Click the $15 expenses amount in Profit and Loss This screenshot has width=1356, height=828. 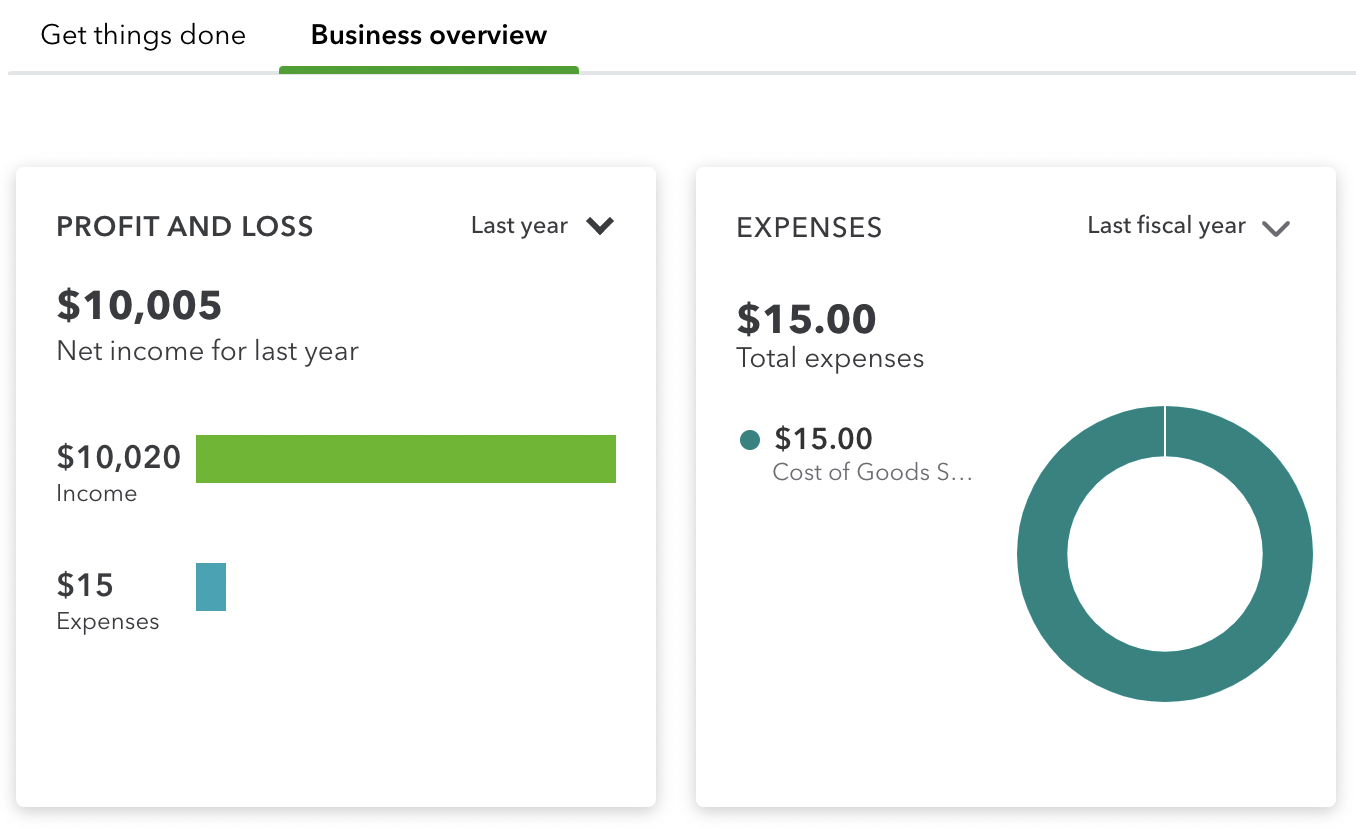85,584
